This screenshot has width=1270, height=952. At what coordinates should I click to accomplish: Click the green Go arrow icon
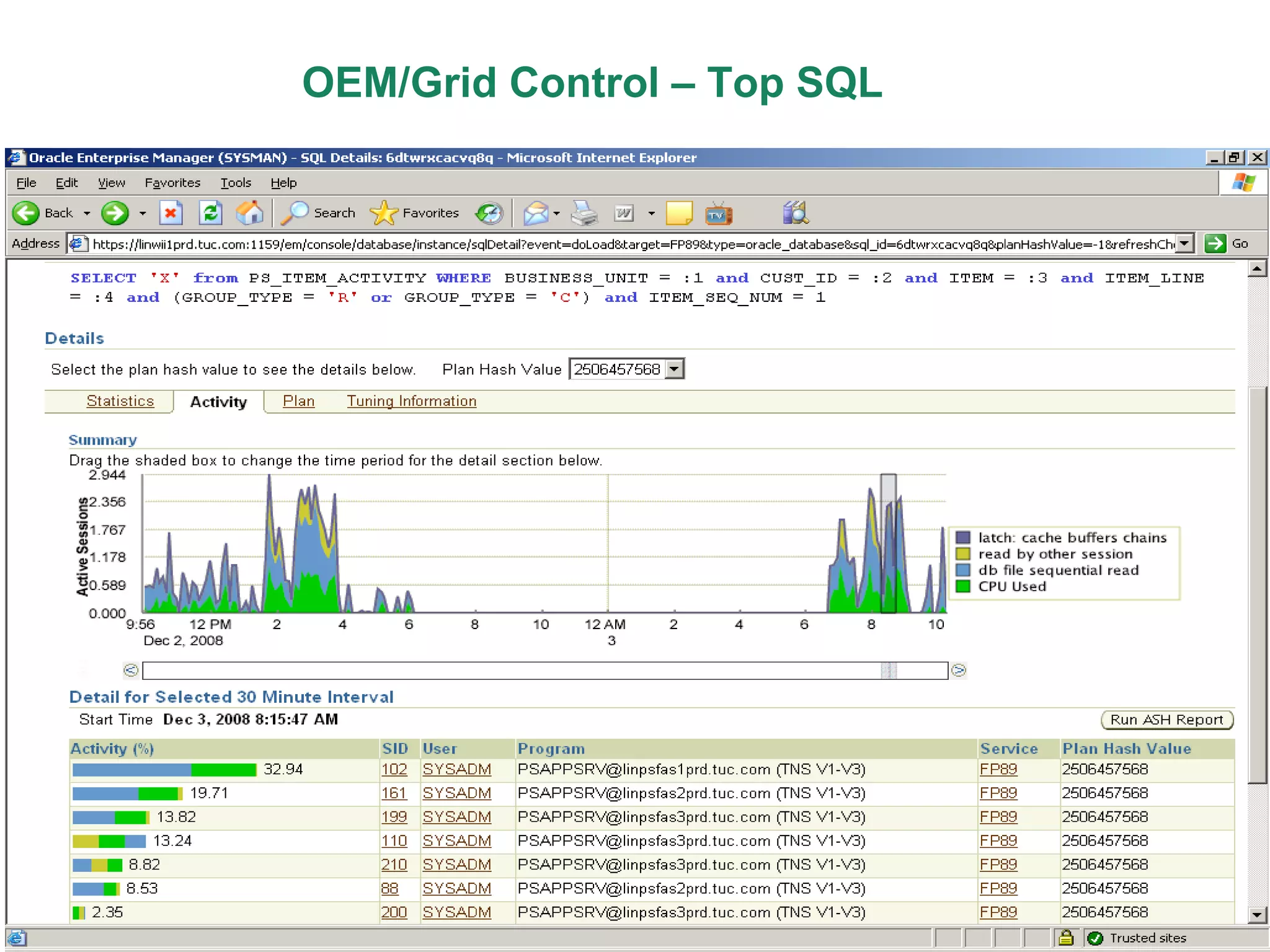point(1215,244)
